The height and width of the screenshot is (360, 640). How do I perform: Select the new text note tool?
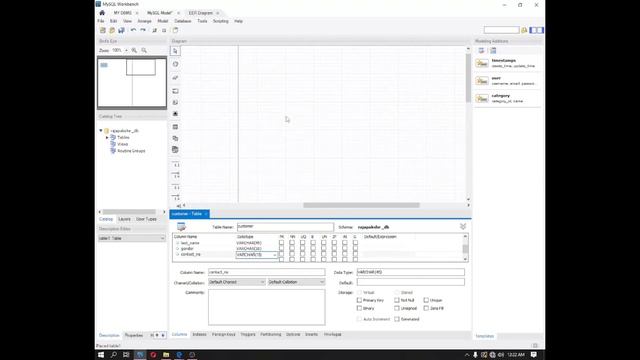[x=176, y=102]
